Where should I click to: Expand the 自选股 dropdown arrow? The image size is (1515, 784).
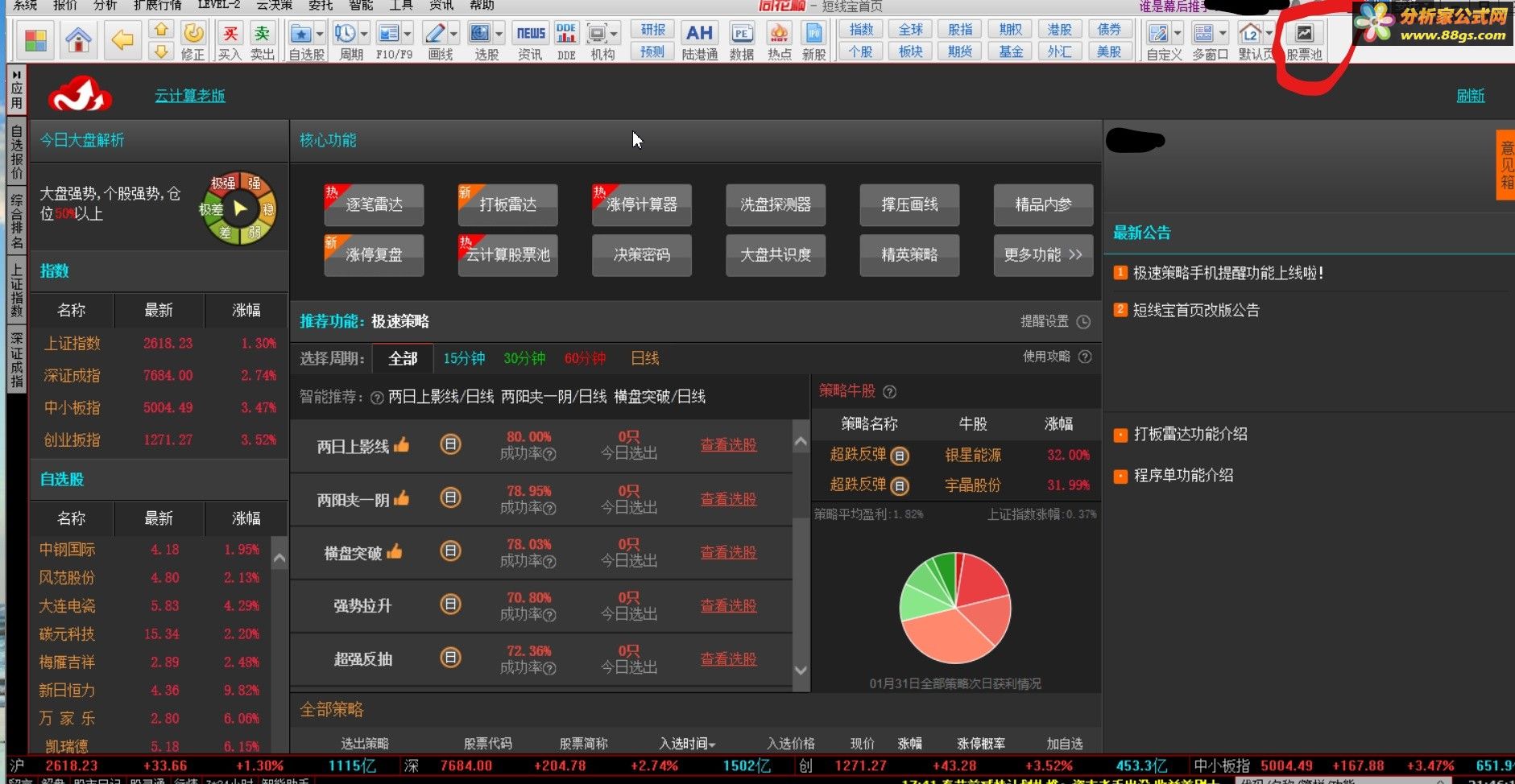[320, 34]
